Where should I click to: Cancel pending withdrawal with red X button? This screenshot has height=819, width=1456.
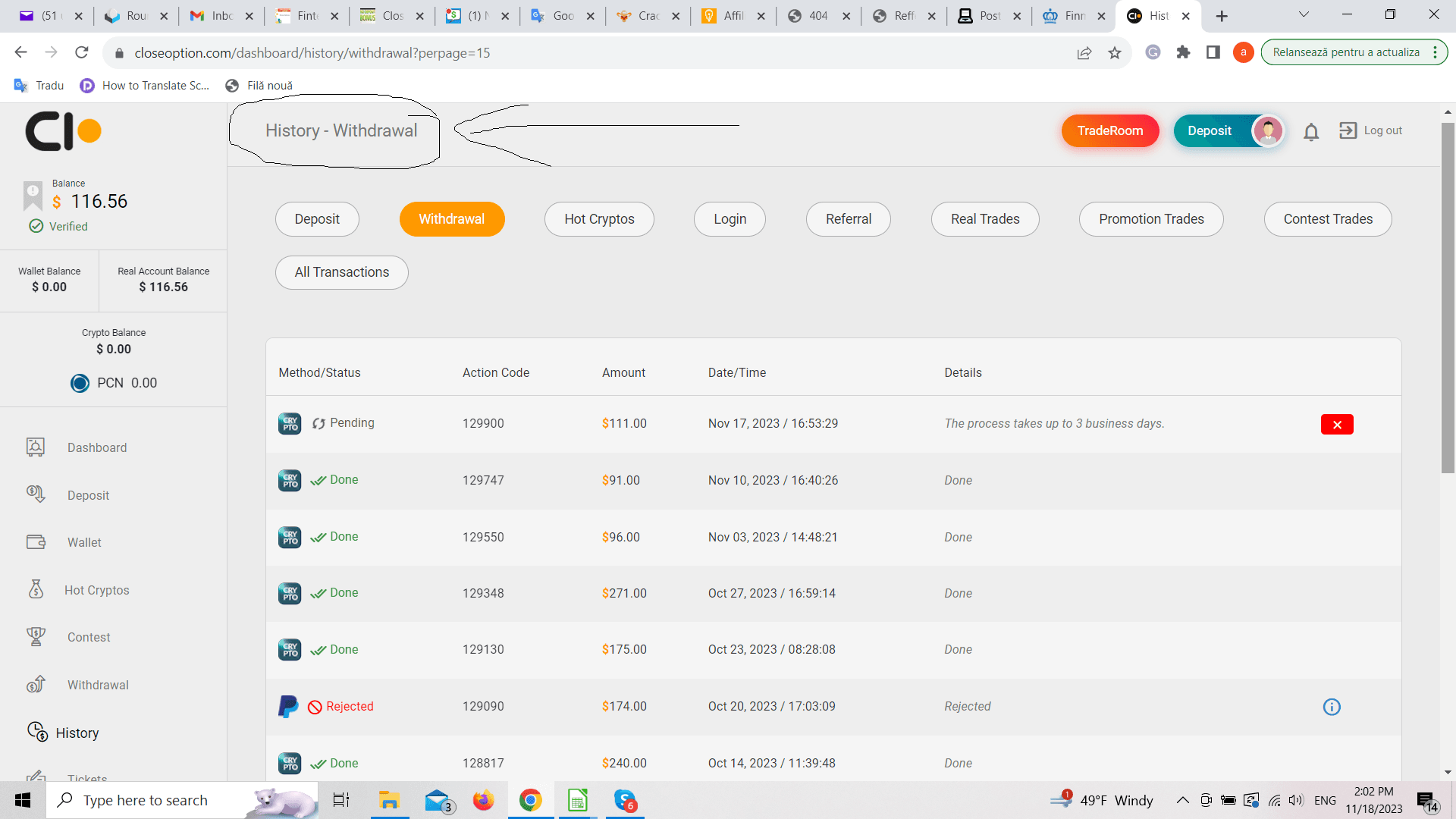pos(1337,425)
